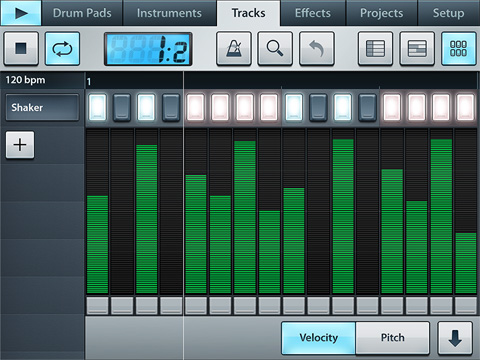This screenshot has width=480, height=360.
Task: Switch to track list view icon
Action: point(375,49)
